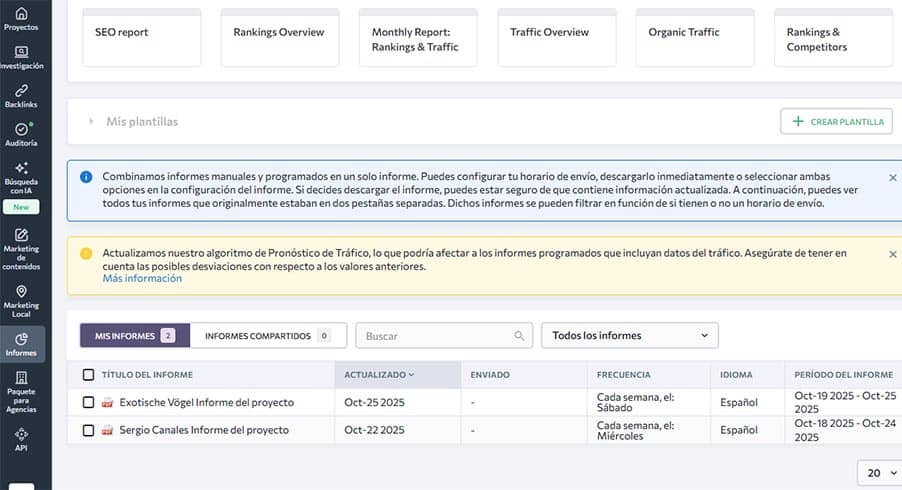The width and height of the screenshot is (902, 490).
Task: Switch to the Mis informes tab
Action: tap(134, 336)
